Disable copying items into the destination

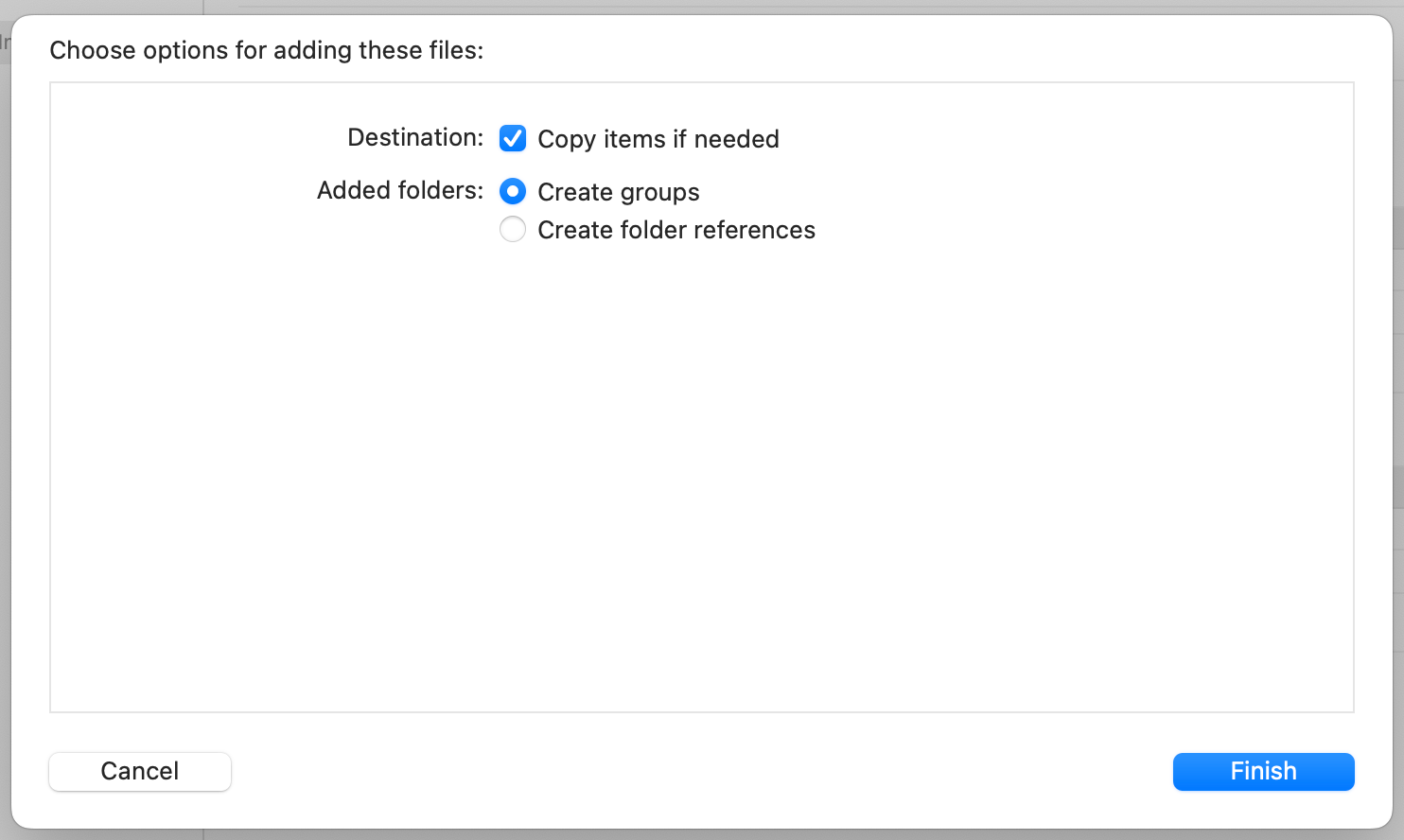(x=513, y=139)
